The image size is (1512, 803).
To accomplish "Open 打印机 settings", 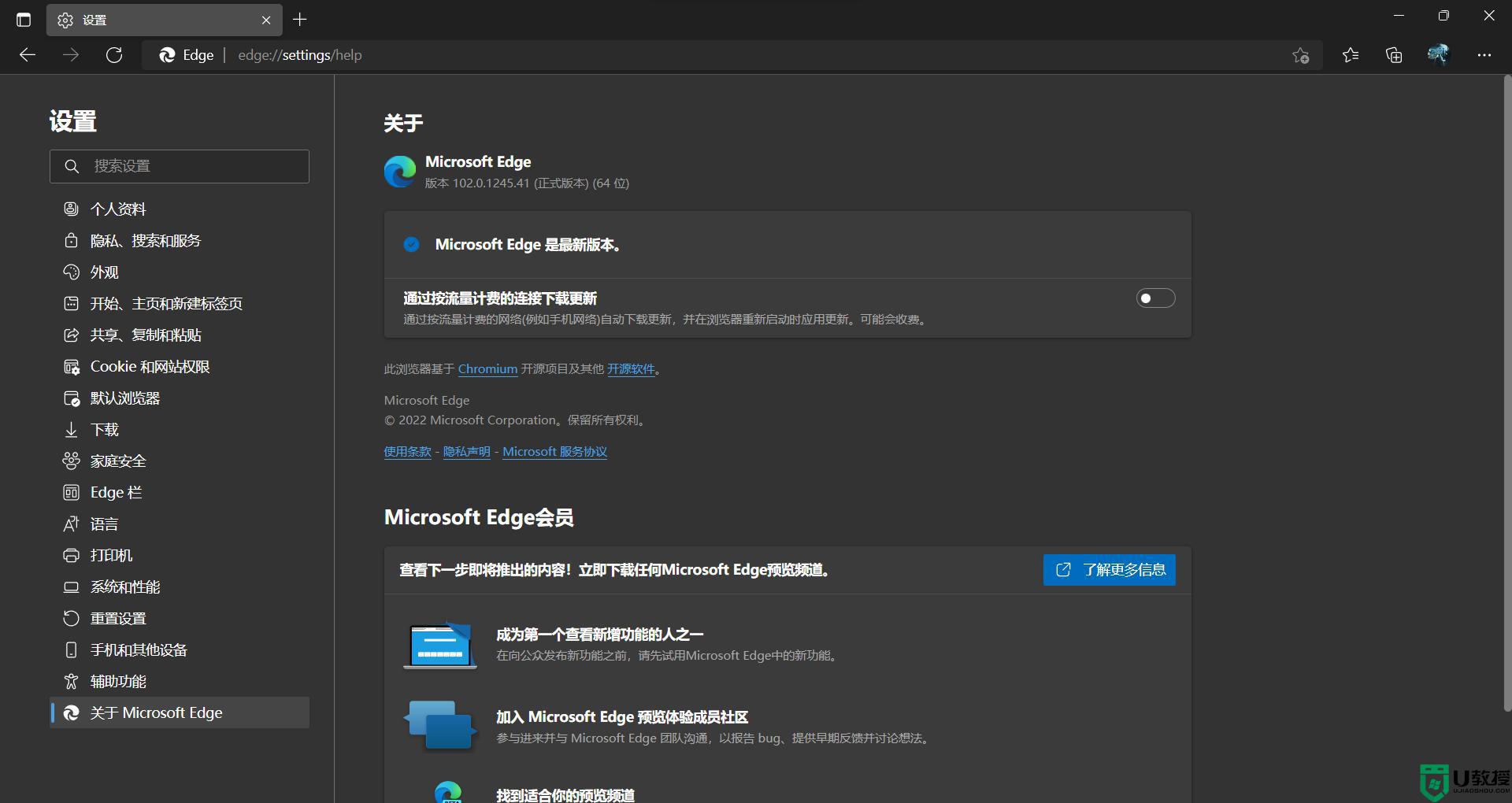I will point(180,555).
